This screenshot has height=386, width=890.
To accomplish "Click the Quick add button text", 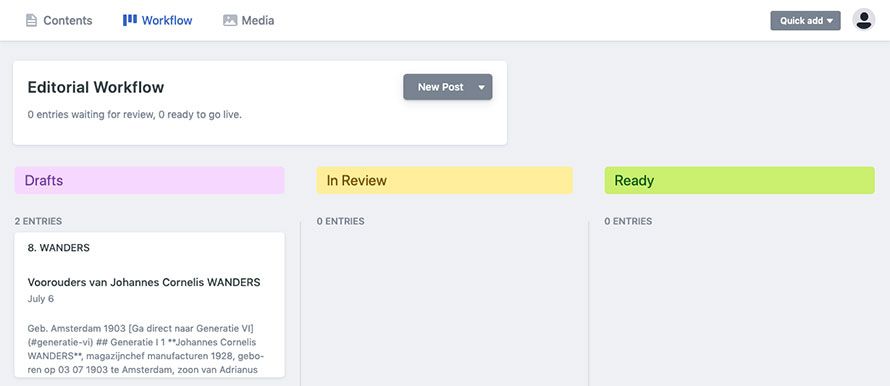I will point(801,20).
